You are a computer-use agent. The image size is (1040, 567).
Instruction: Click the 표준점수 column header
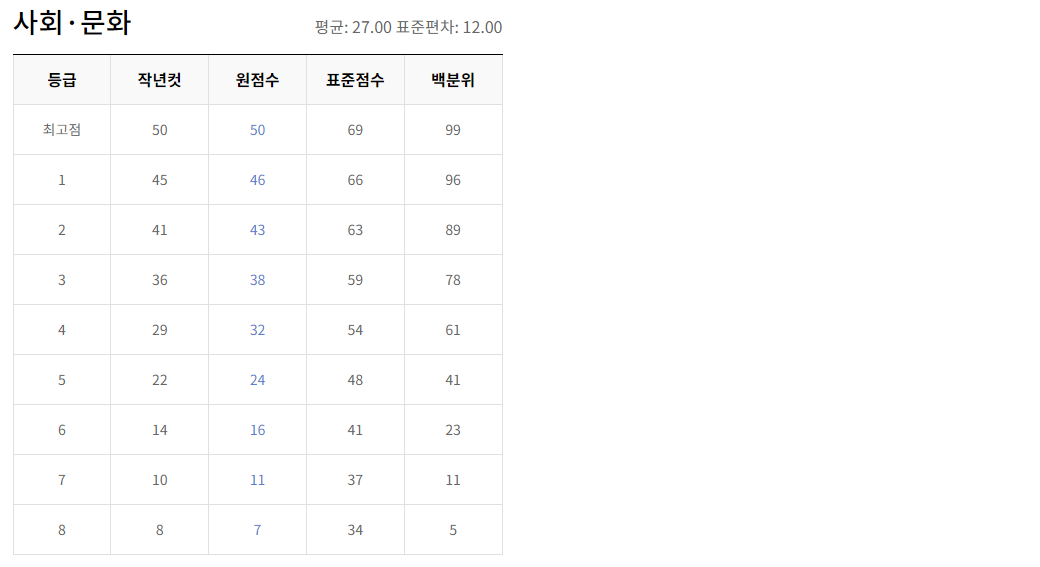click(355, 80)
